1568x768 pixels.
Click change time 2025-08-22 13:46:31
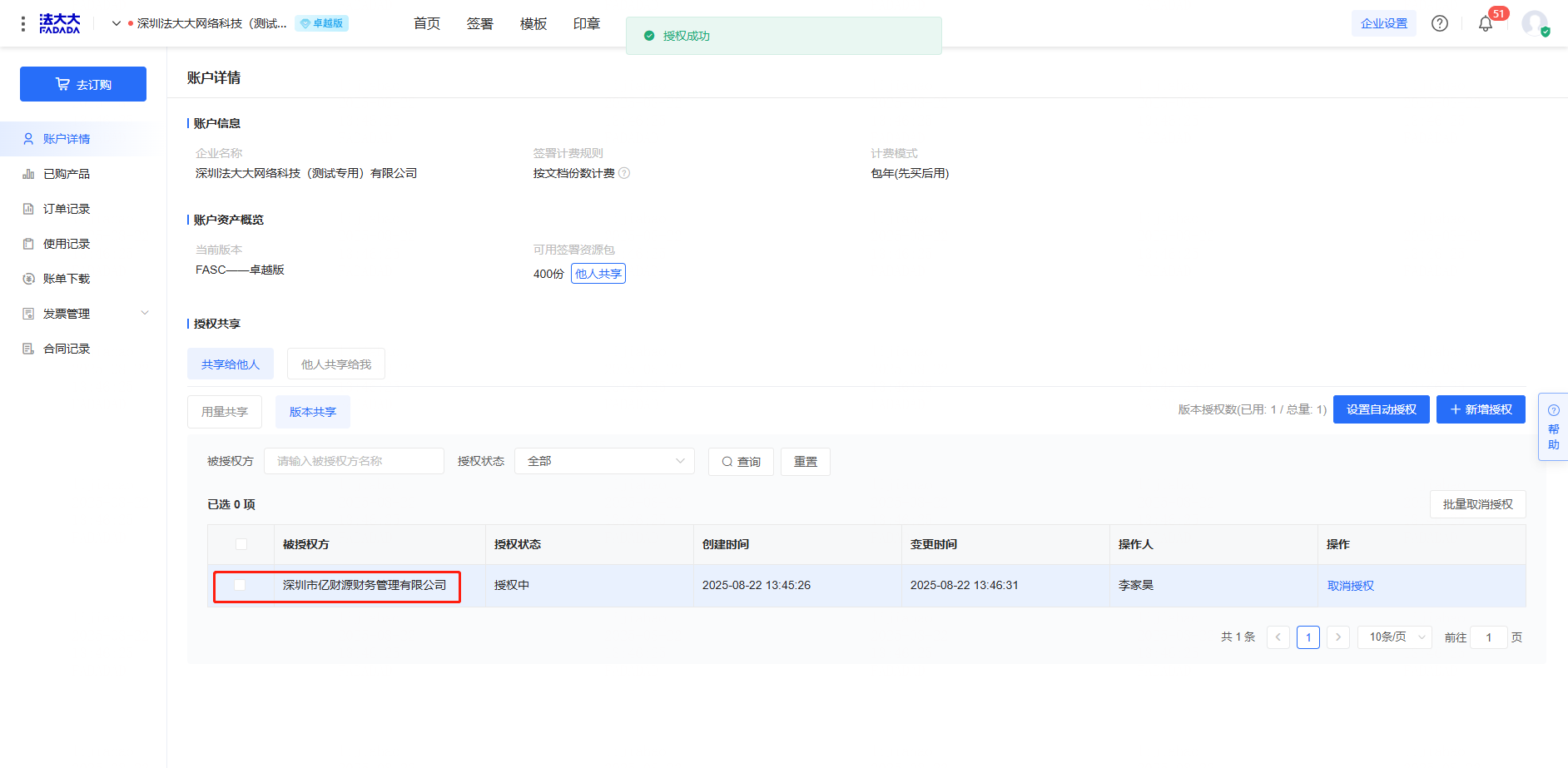coord(965,585)
